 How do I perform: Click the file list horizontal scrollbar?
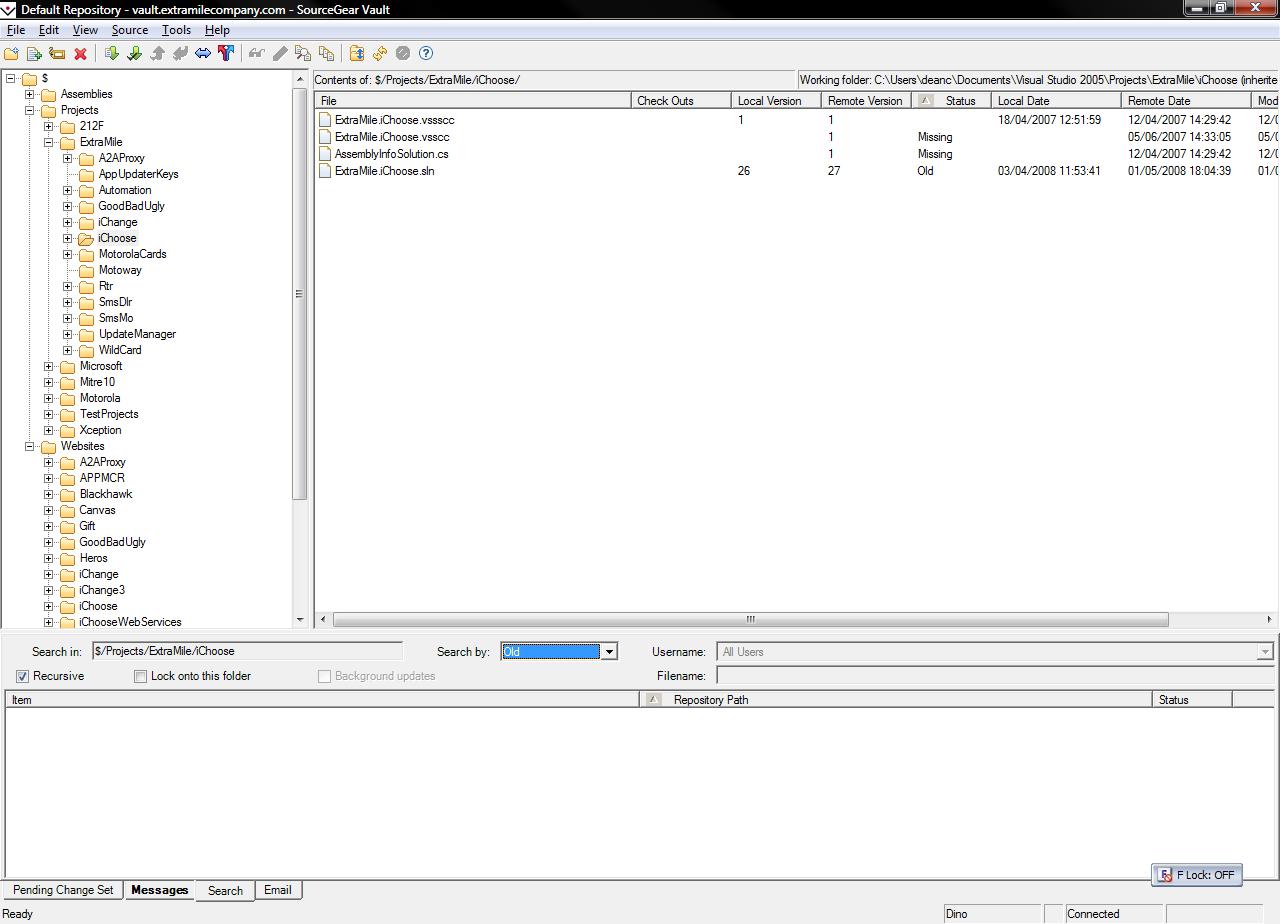(750, 619)
